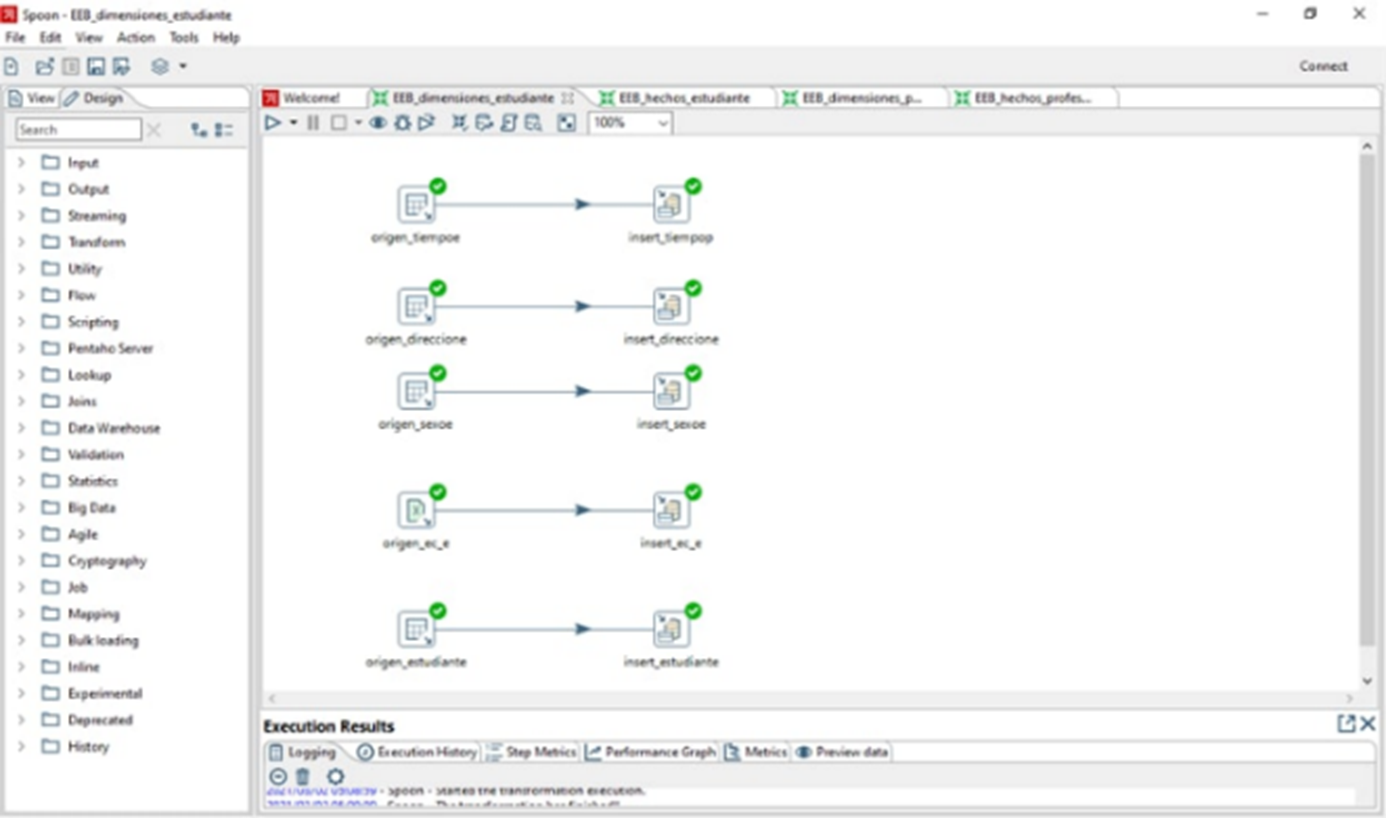Viewport: 1386px width, 818px height.
Task: Select the insert_estudiante step icon
Action: 671,629
